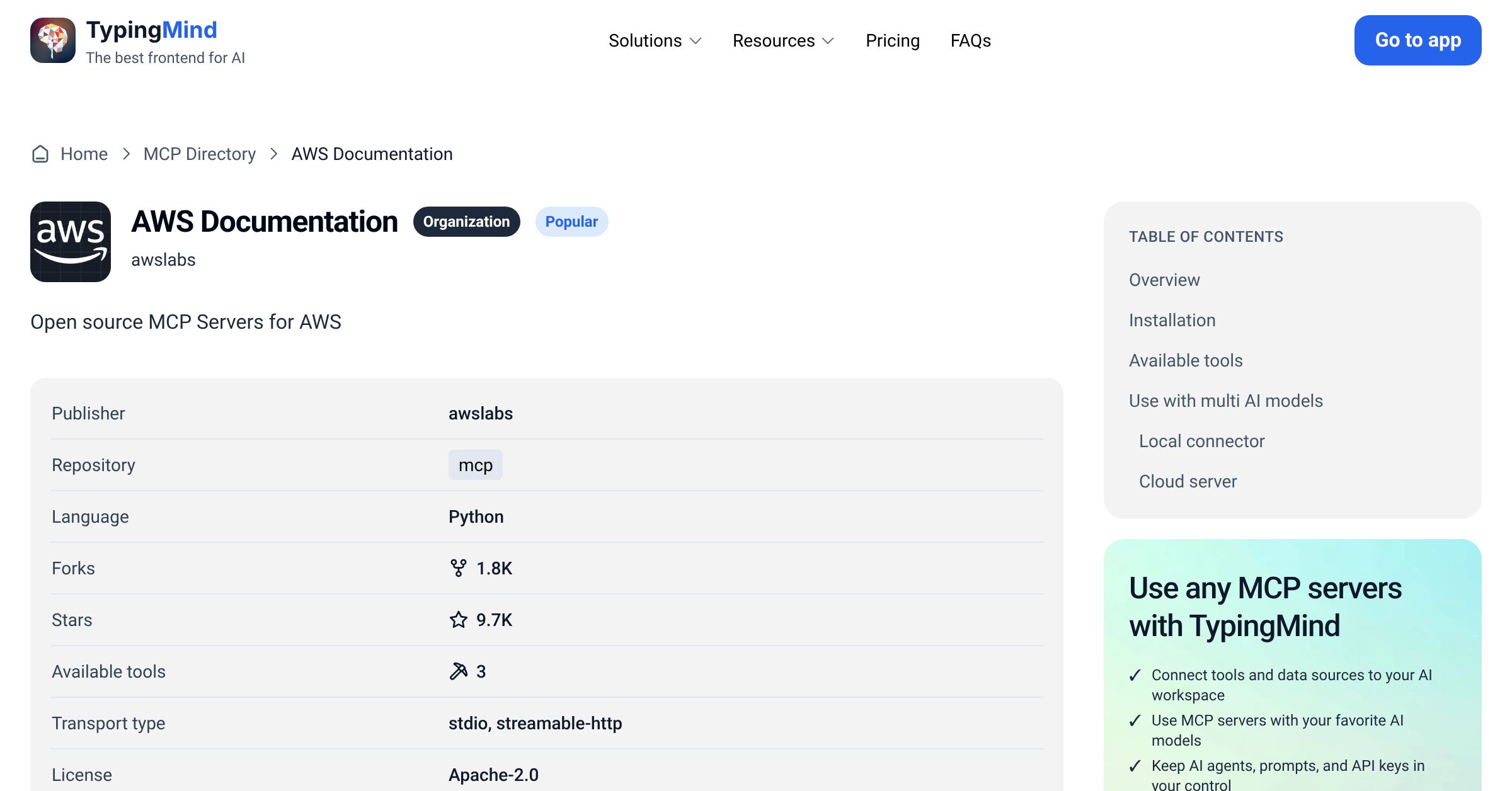Jump to the Cloud server section
The width and height of the screenshot is (1512, 791).
tap(1188, 482)
